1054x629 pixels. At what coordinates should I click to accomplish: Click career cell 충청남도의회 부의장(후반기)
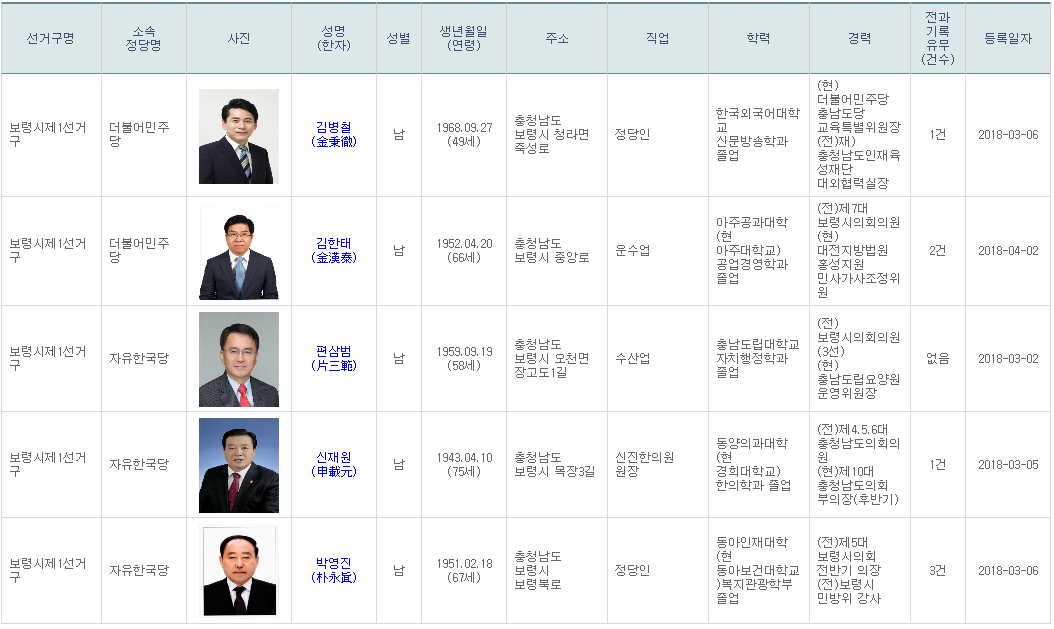[x=859, y=464]
